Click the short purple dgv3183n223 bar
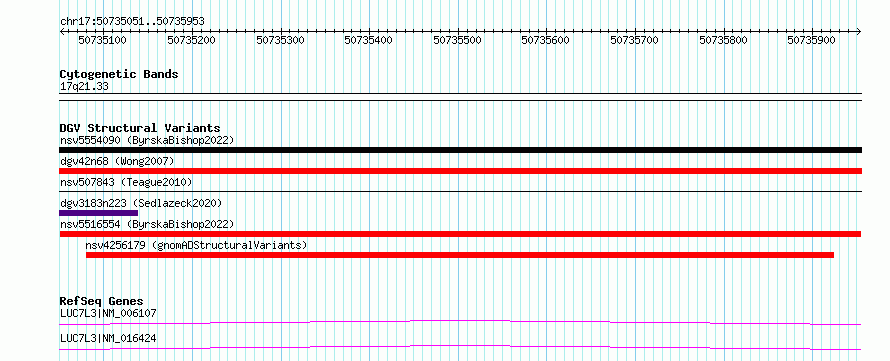Image resolution: width=890 pixels, height=361 pixels. [99, 213]
